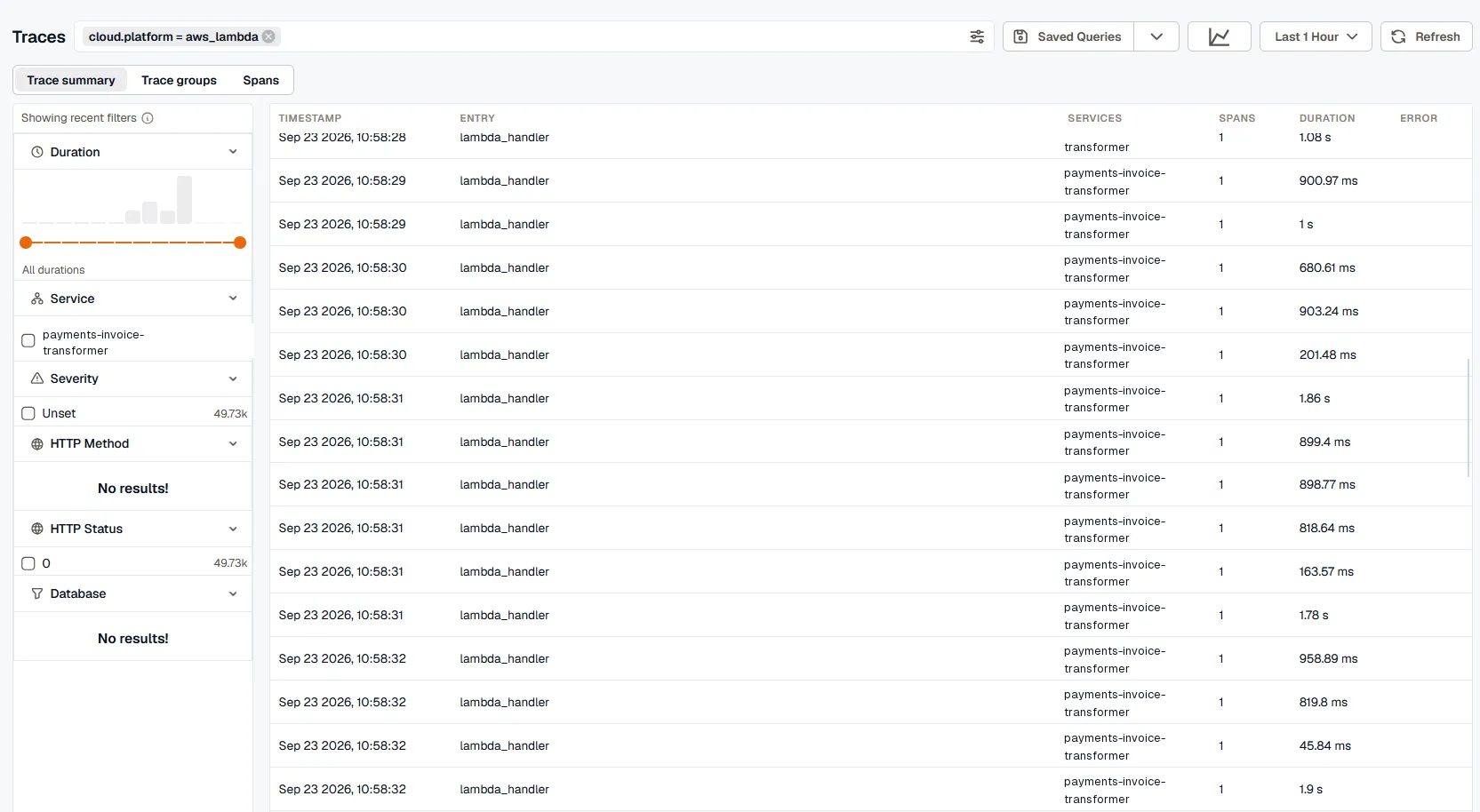This screenshot has height=812, width=1480.
Task: Click the Duration clock icon
Action: [37, 152]
